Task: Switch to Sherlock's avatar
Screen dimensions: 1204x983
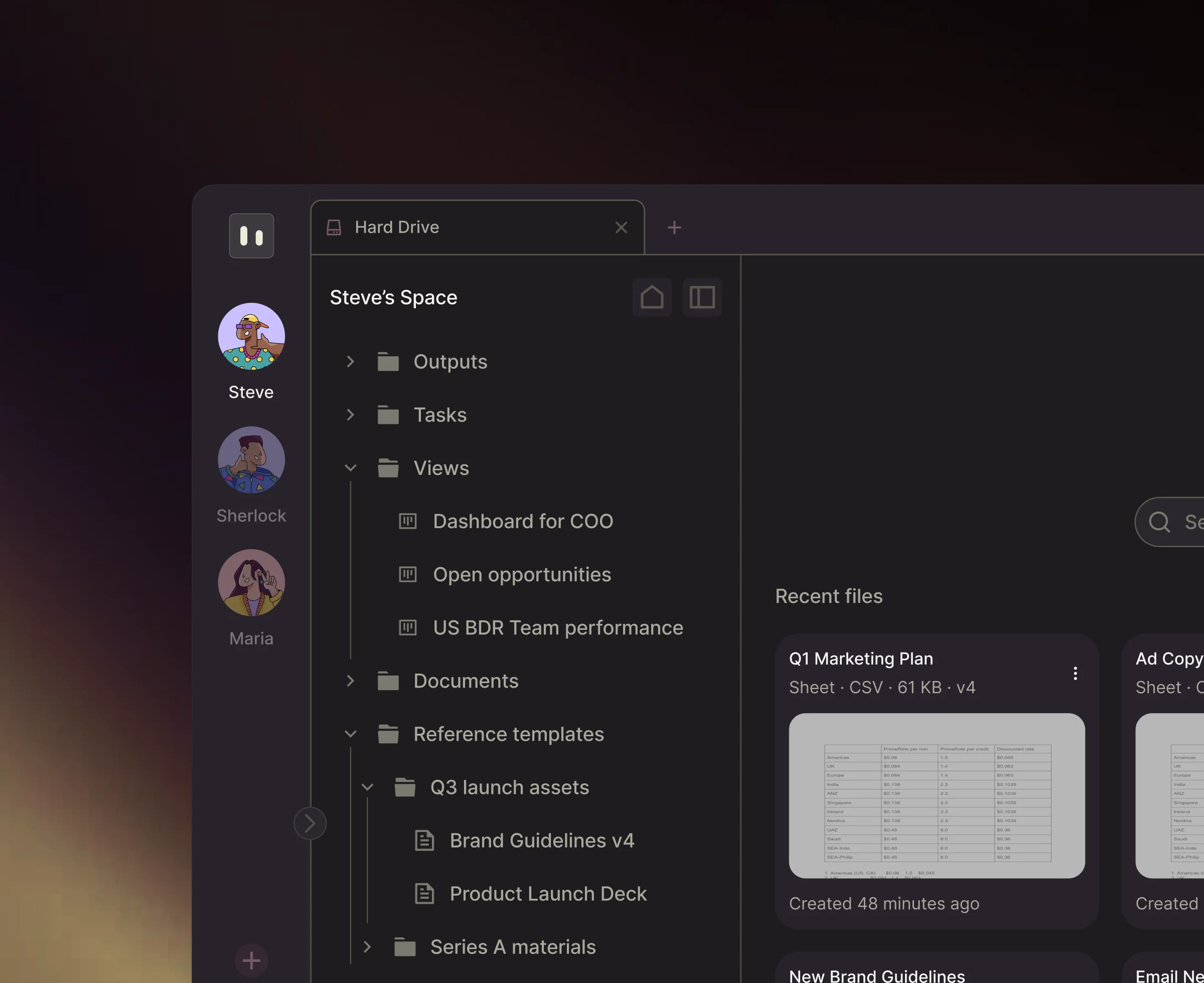Action: click(x=251, y=460)
